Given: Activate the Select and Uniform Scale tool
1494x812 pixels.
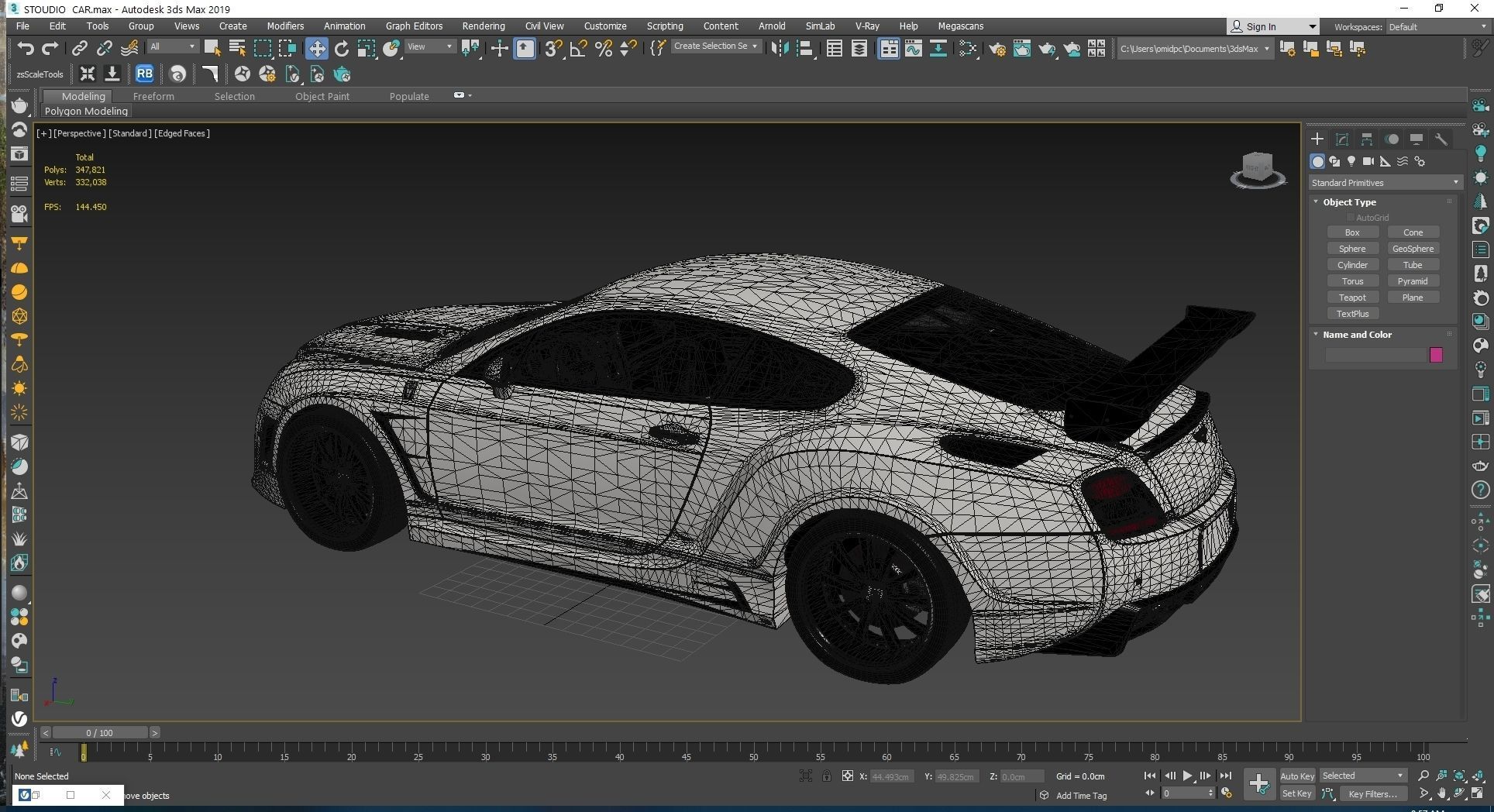Looking at the screenshot, I should tap(367, 48).
